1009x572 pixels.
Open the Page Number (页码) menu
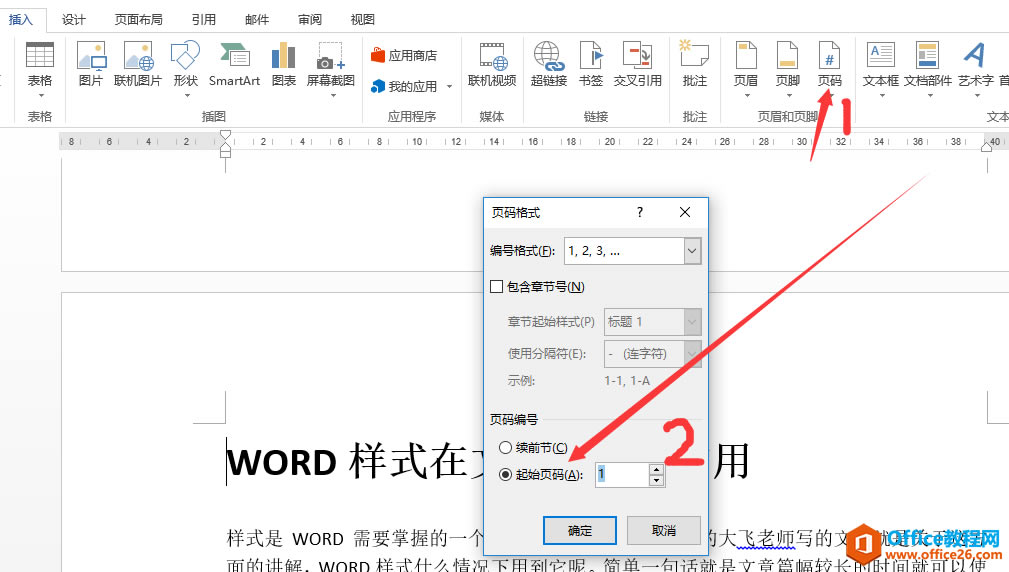(829, 64)
